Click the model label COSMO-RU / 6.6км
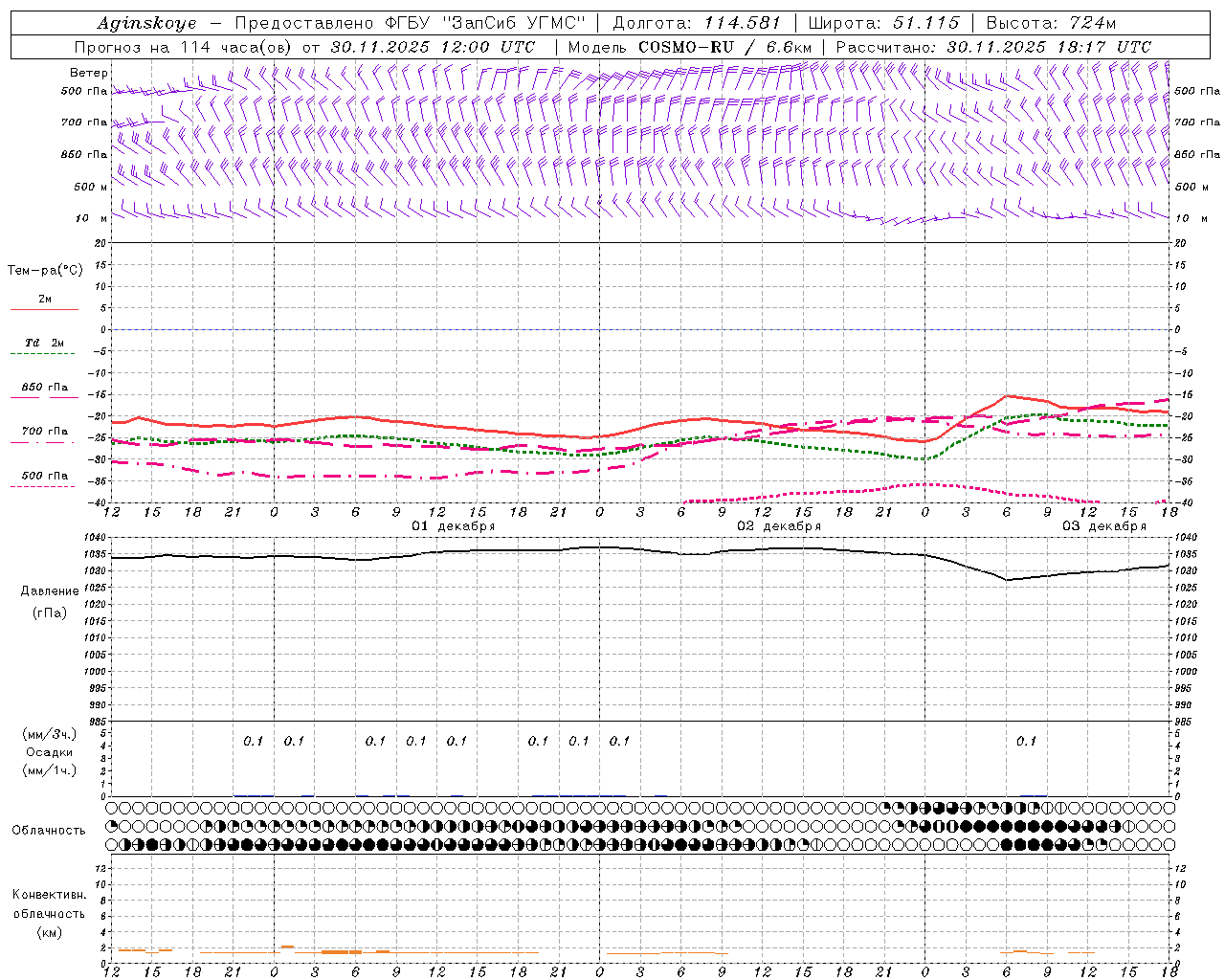1225x980 pixels. click(724, 47)
